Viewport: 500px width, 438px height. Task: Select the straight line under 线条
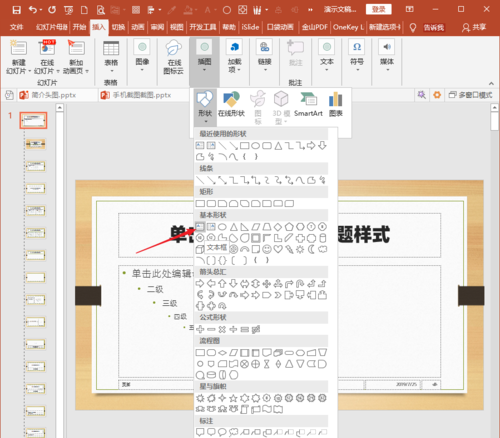[x=200, y=180]
